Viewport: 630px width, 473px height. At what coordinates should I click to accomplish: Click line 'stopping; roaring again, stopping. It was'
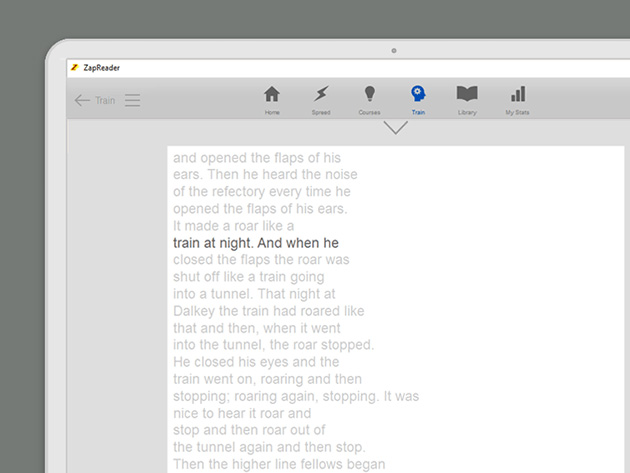pos(296,397)
